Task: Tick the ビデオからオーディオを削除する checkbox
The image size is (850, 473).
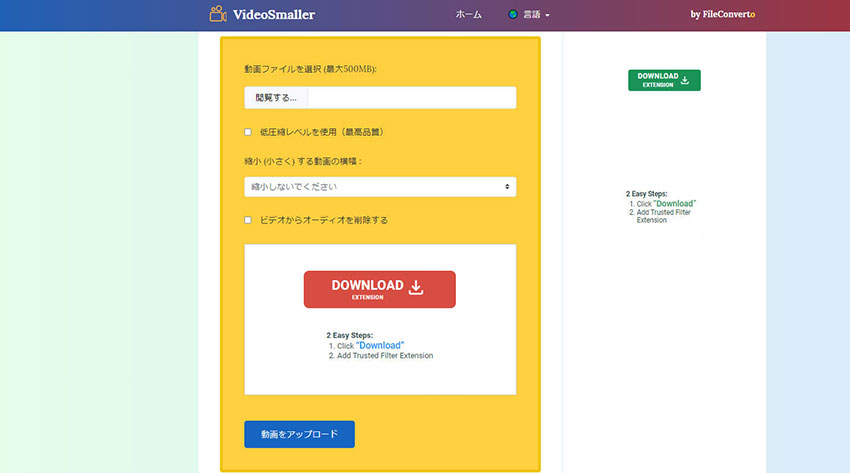Action: [248, 220]
